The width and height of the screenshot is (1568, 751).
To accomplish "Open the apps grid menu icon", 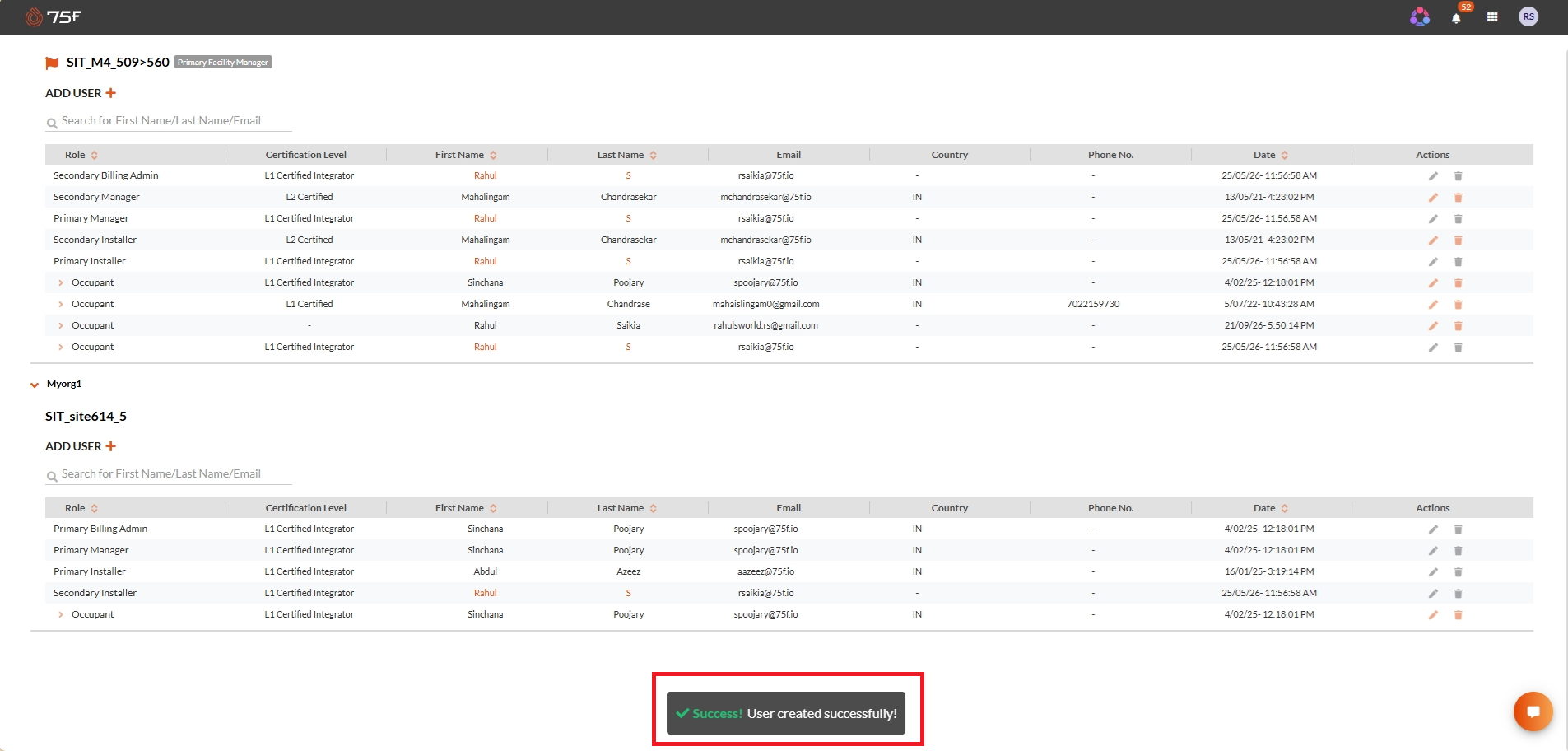I will click(x=1492, y=17).
